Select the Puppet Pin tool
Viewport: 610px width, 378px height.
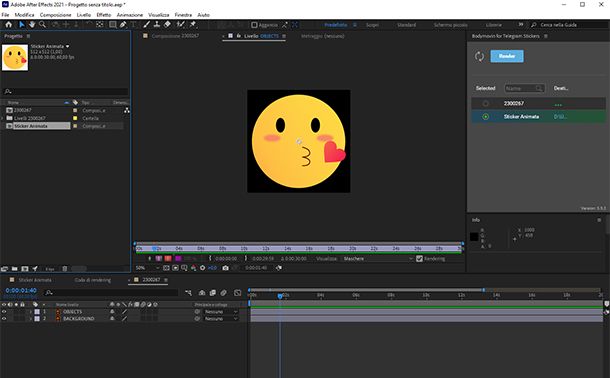coord(193,24)
